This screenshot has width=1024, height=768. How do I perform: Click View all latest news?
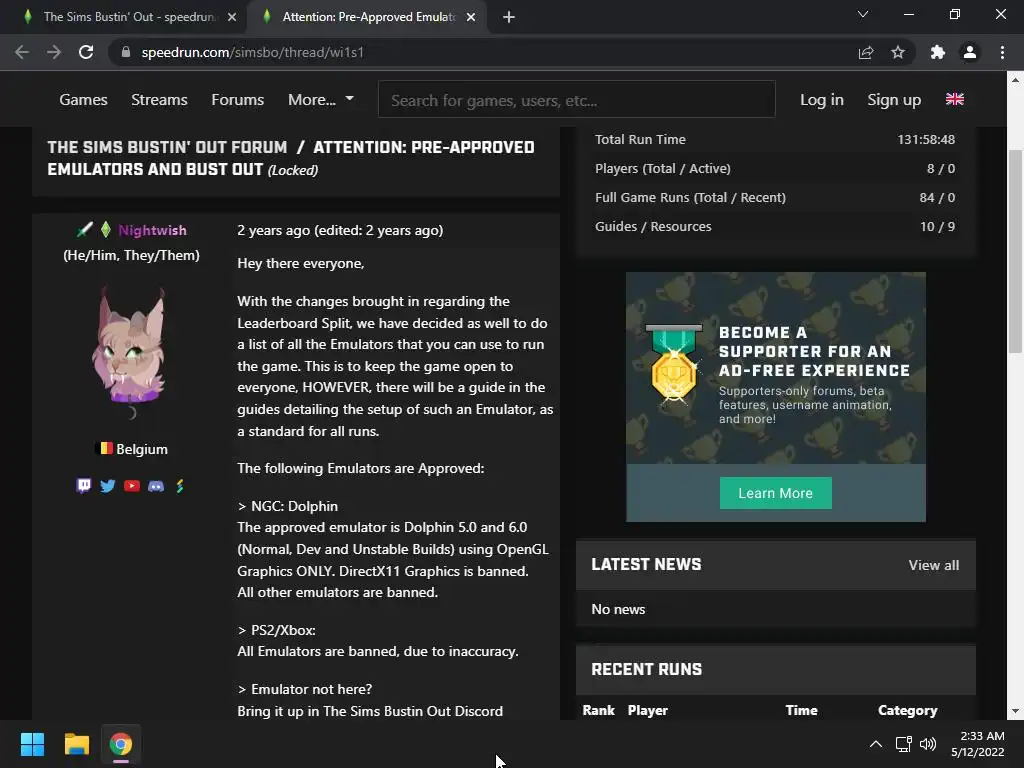(x=934, y=565)
